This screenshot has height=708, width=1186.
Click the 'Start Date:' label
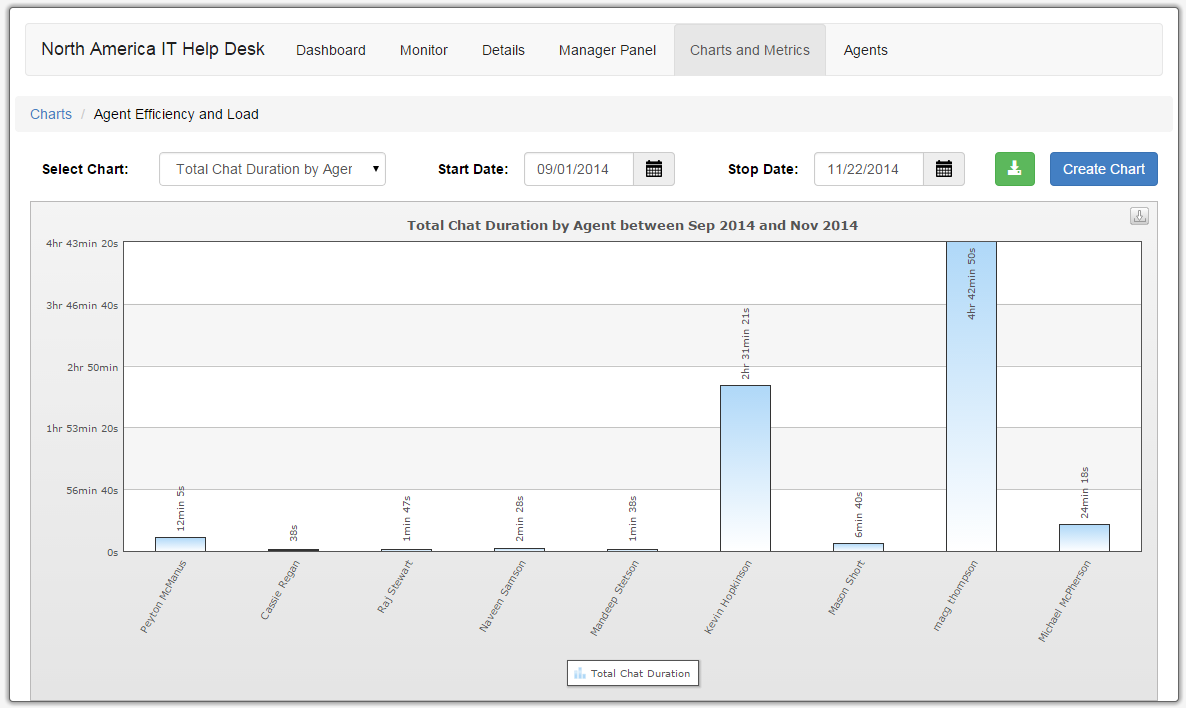point(473,169)
